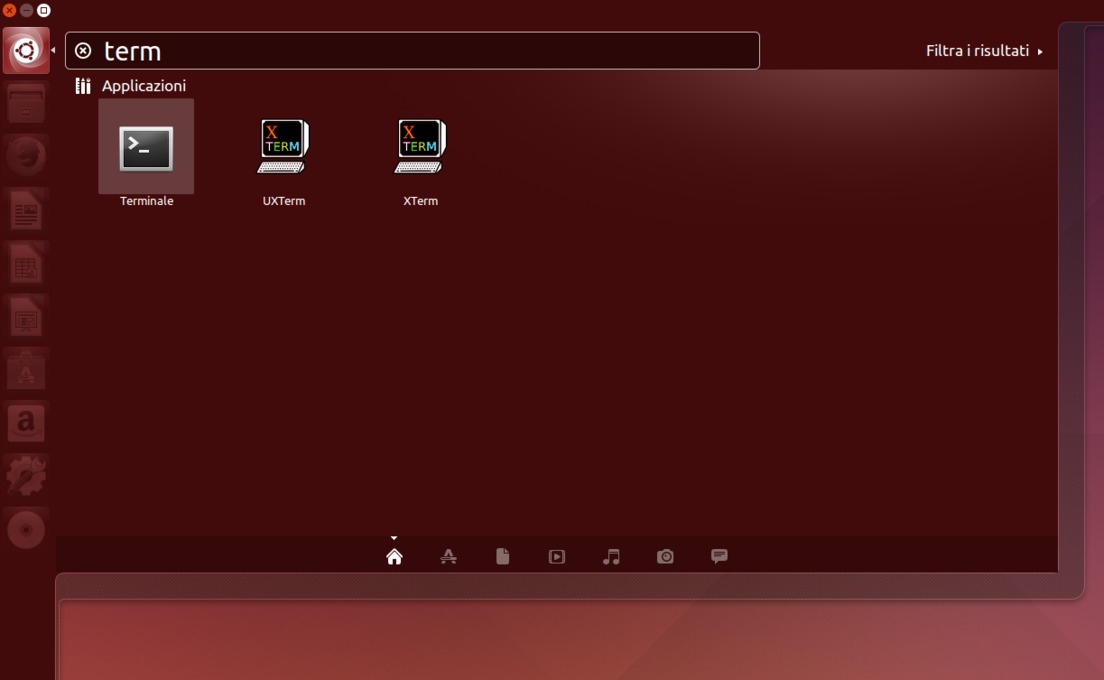Switch to the Applications lens
1104x680 pixels.
(x=448, y=557)
